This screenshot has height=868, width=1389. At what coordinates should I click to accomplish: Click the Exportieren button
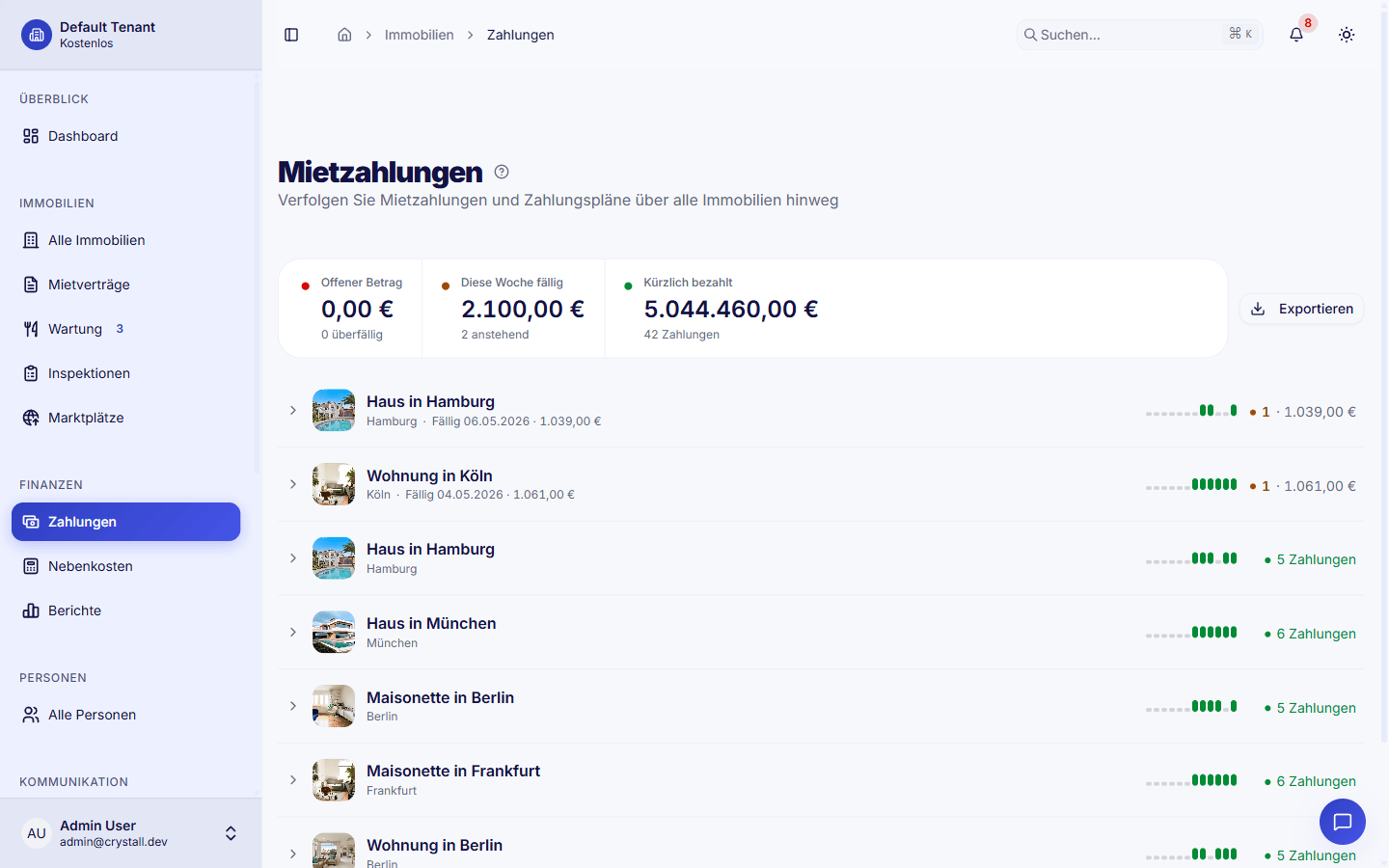pos(1301,309)
